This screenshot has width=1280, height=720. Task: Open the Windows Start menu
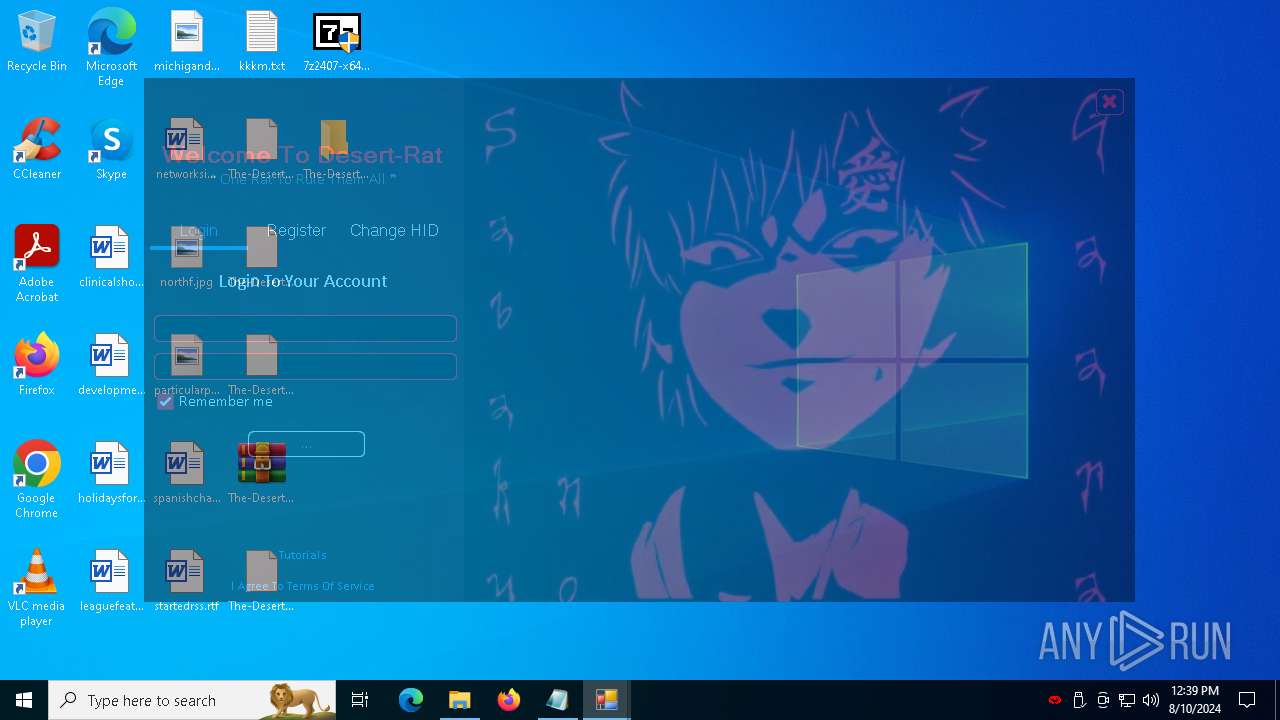24,700
